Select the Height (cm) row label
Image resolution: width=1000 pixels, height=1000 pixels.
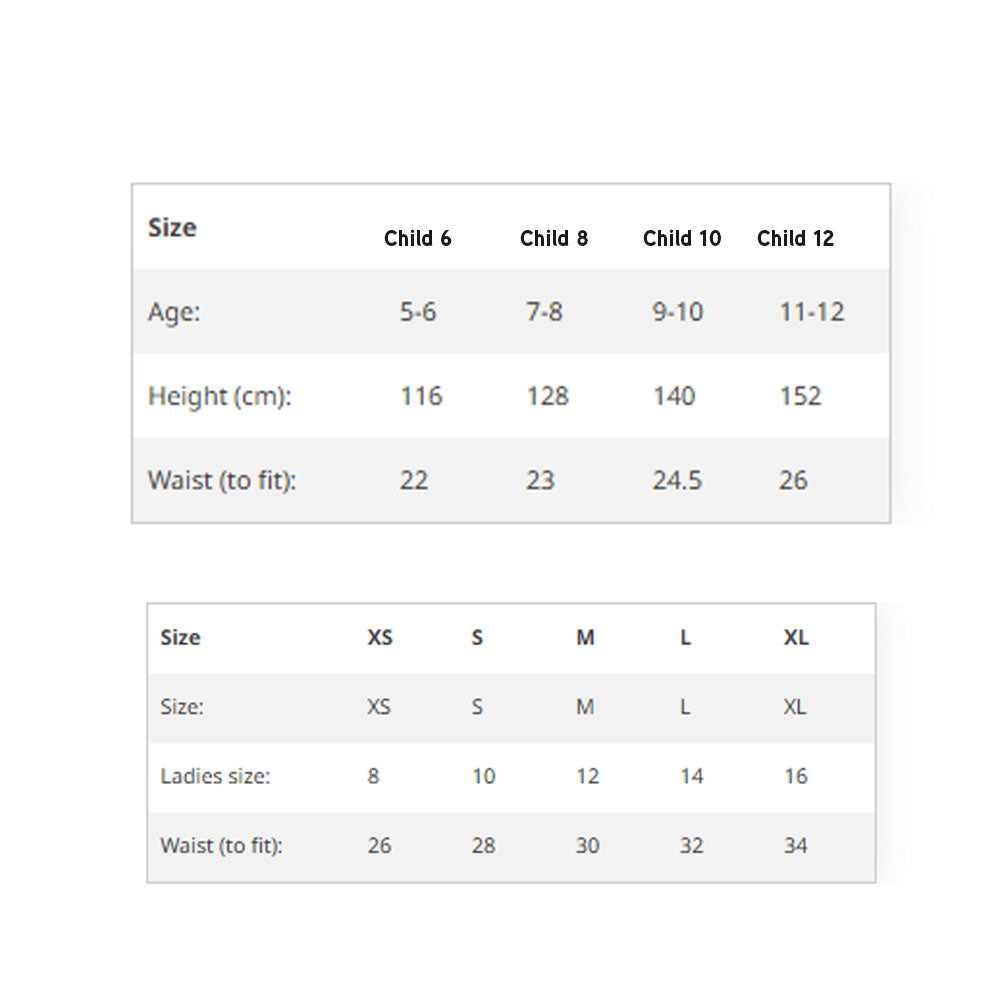tap(219, 397)
